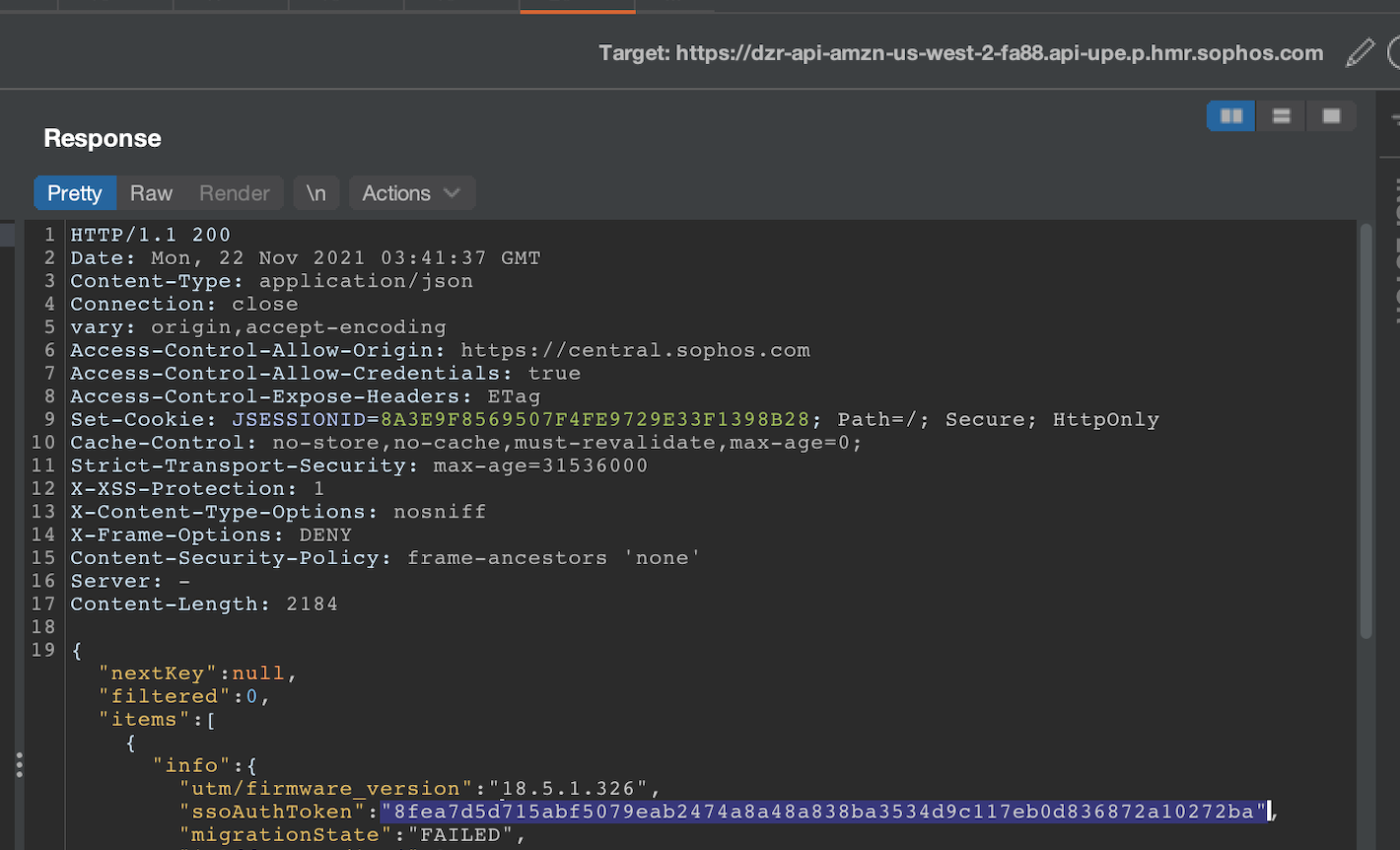1400x850 pixels.
Task: Click line number 19 in the gutter
Action: [x=43, y=650]
